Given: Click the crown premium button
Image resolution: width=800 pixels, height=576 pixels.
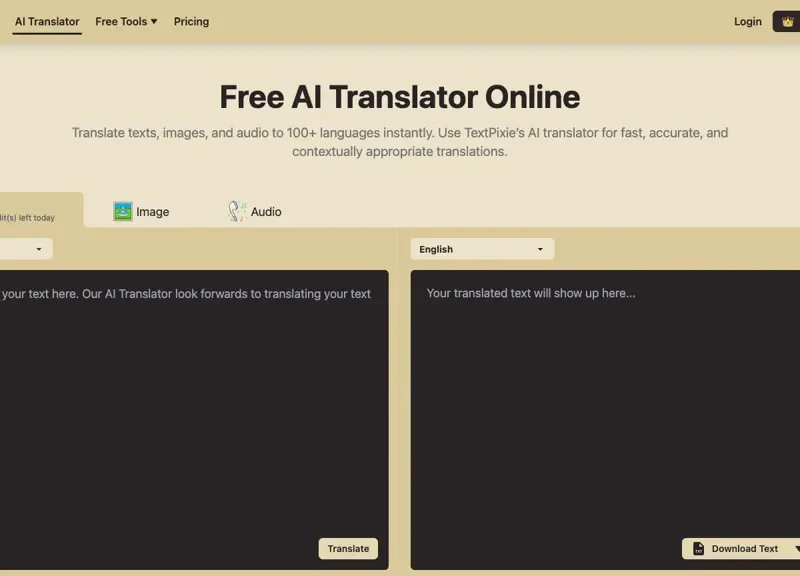Looking at the screenshot, I should [x=787, y=21].
